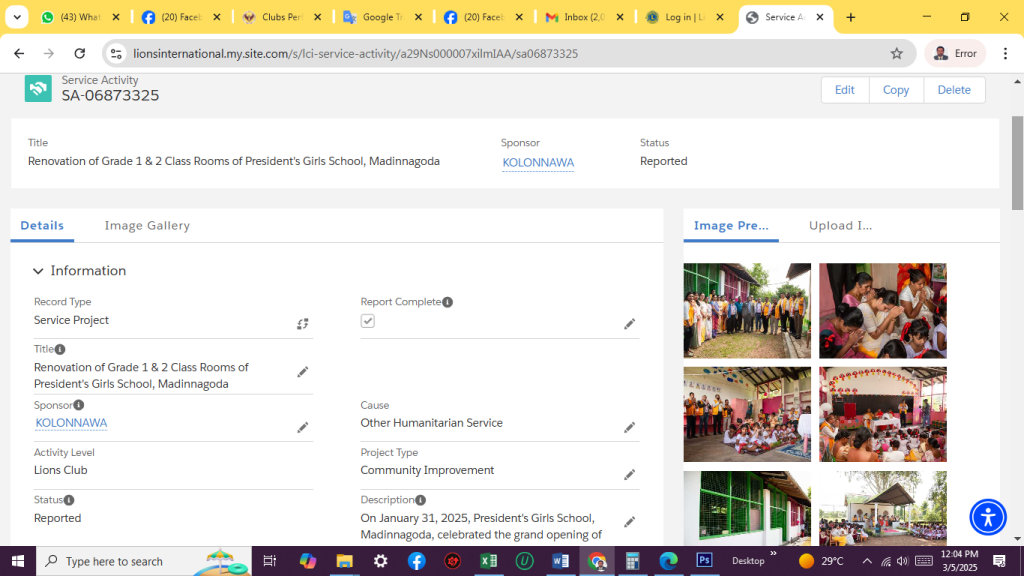
Task: Edit Project Type using its pencil icon
Action: click(x=630, y=474)
